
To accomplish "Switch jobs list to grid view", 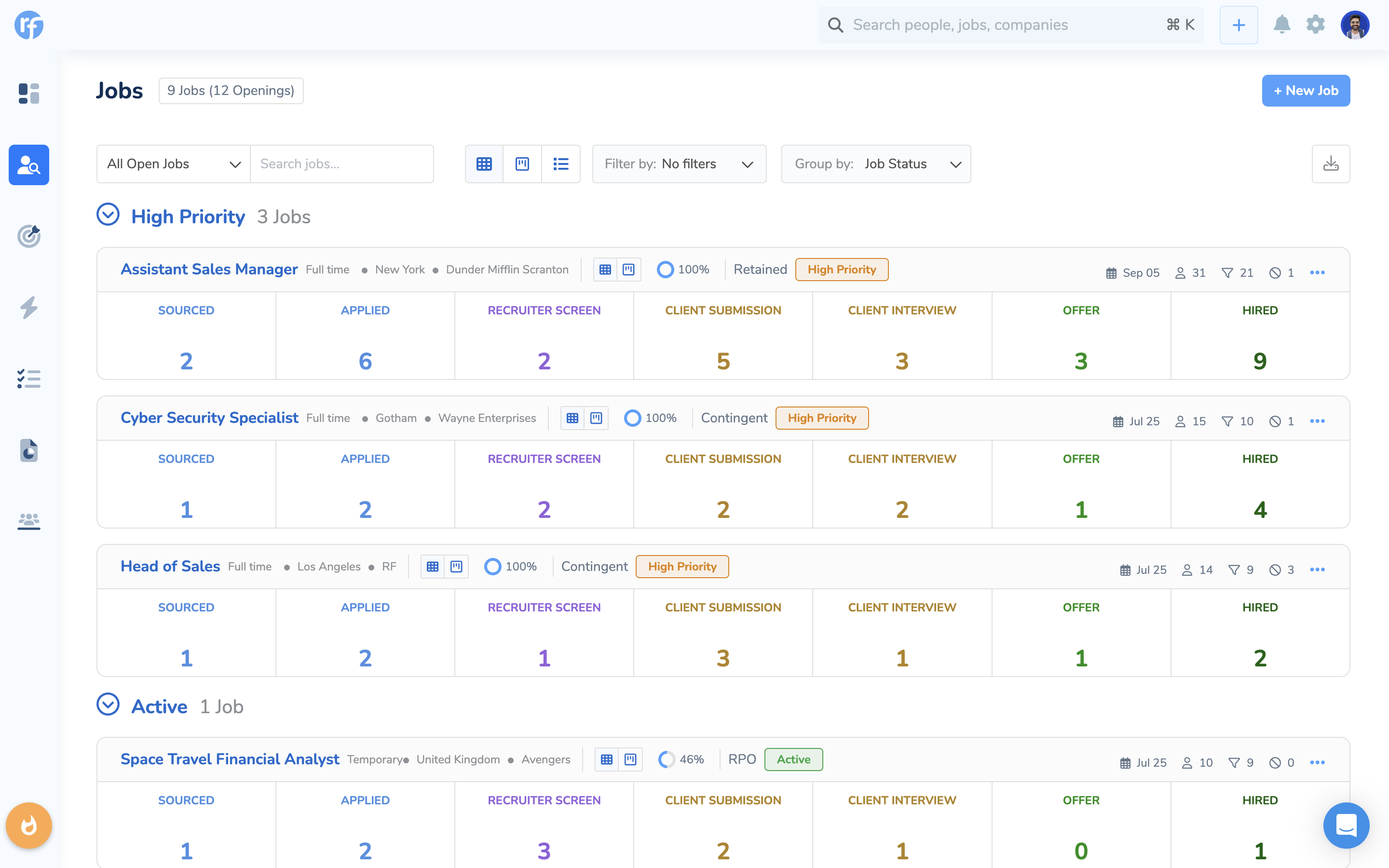I will click(x=484, y=164).
